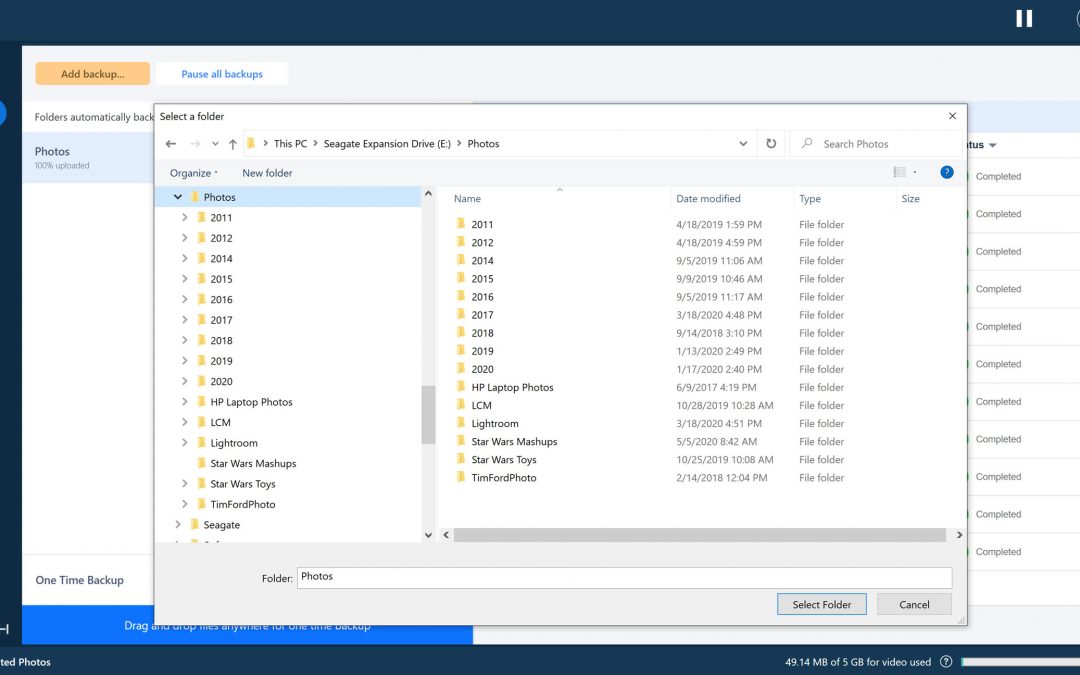The image size is (1080, 675).
Task: Click the pause icon in top bar
Action: [1024, 18]
